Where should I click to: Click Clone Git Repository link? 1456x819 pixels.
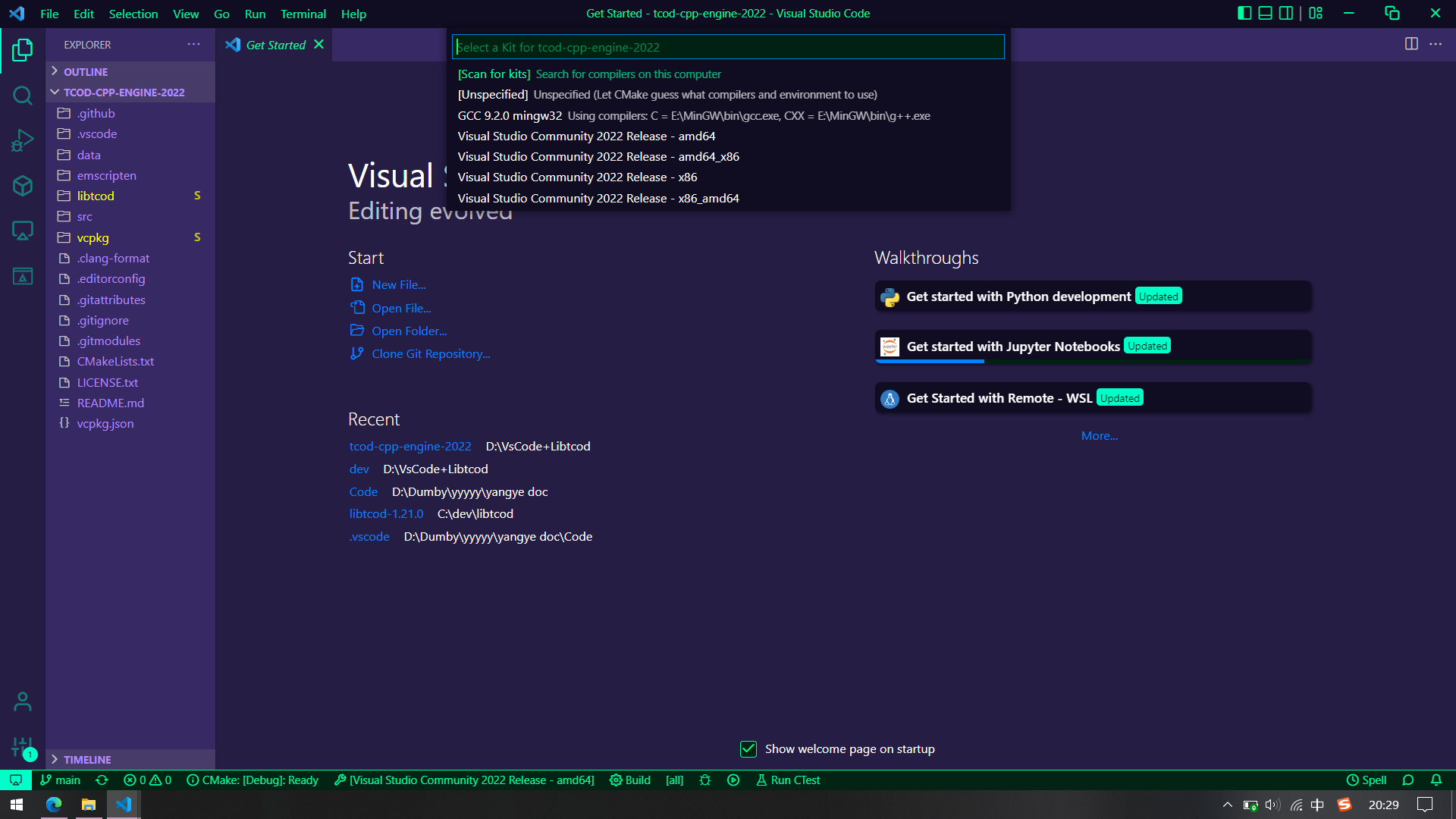430,354
